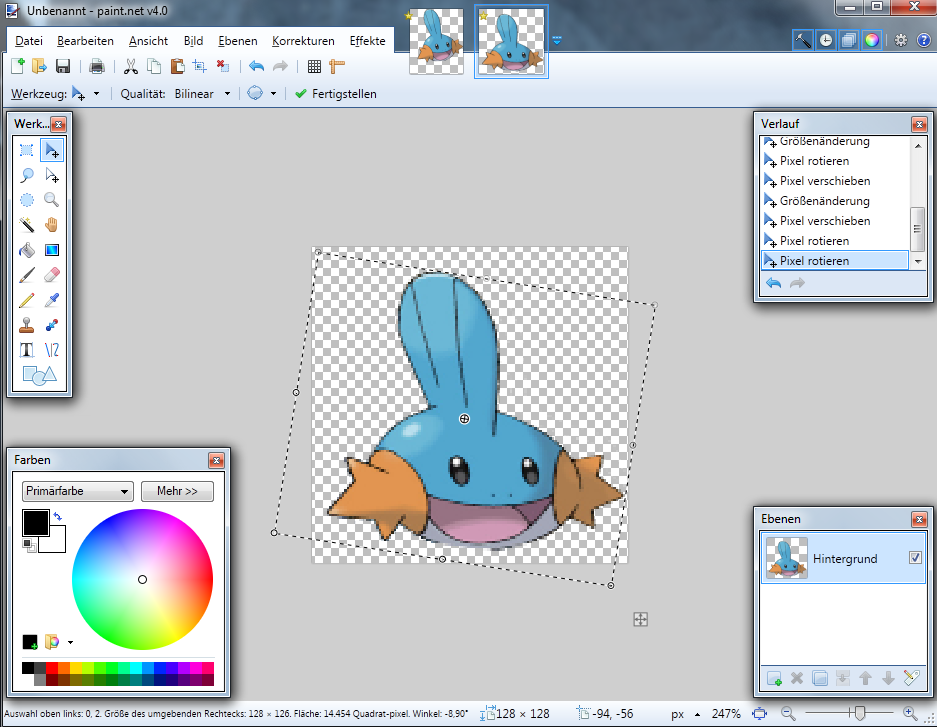Select the Rectangle Select tool
Screen dimensions: 937x727
click(x=26, y=150)
